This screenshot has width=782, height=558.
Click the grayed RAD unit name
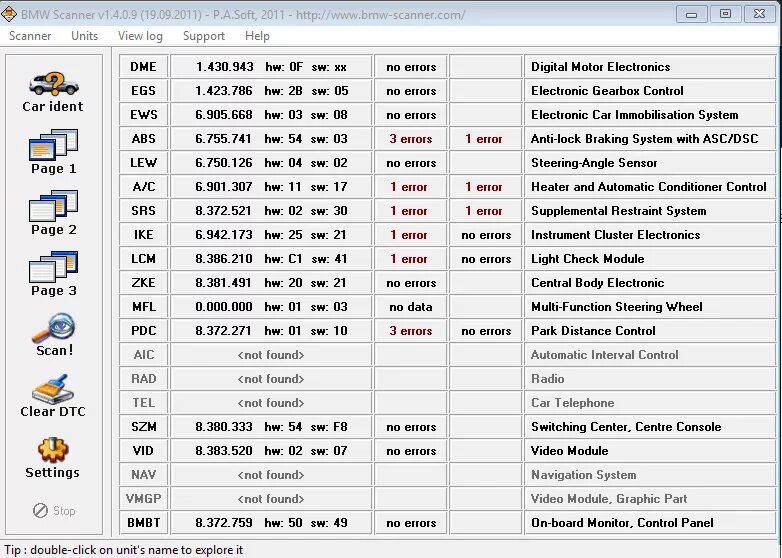(144, 378)
